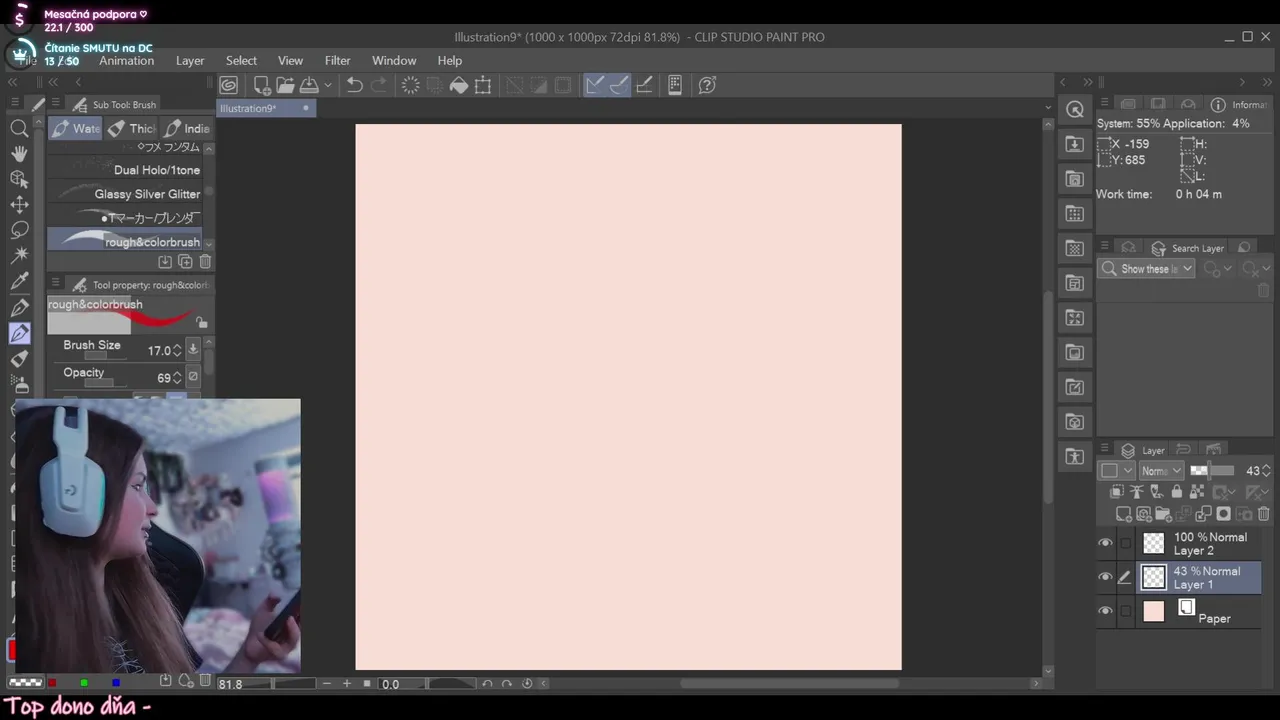This screenshot has height=720, width=1280.
Task: Delete the selected layer trash icon
Action: click(1264, 514)
